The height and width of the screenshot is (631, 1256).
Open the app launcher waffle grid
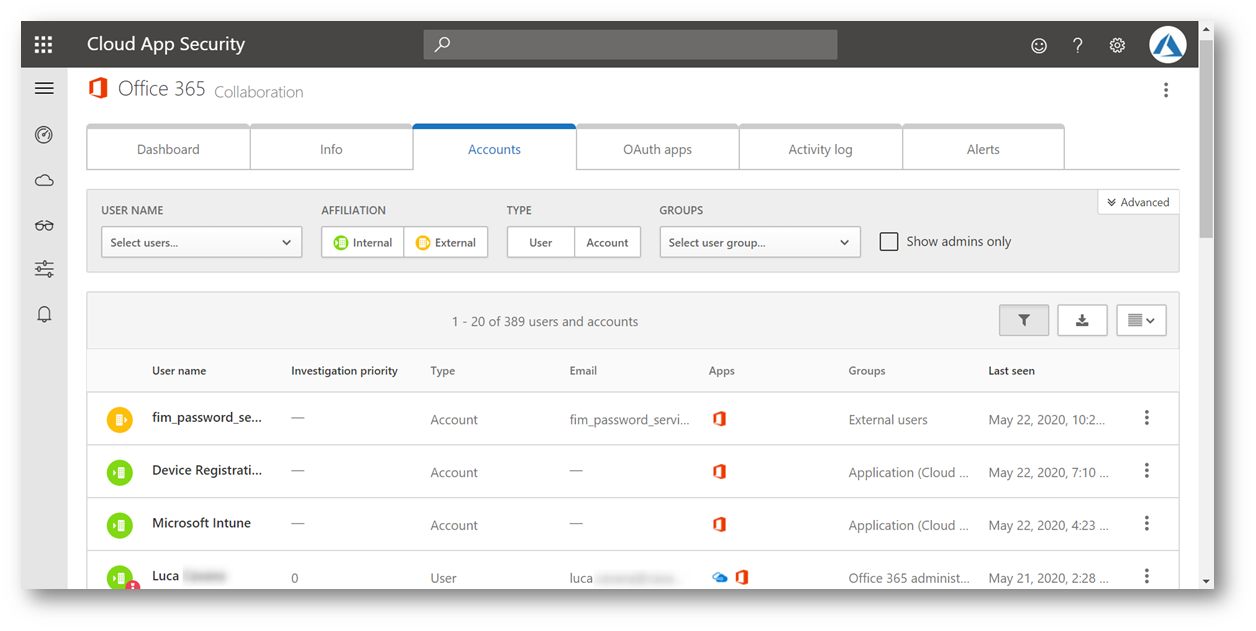coord(43,44)
